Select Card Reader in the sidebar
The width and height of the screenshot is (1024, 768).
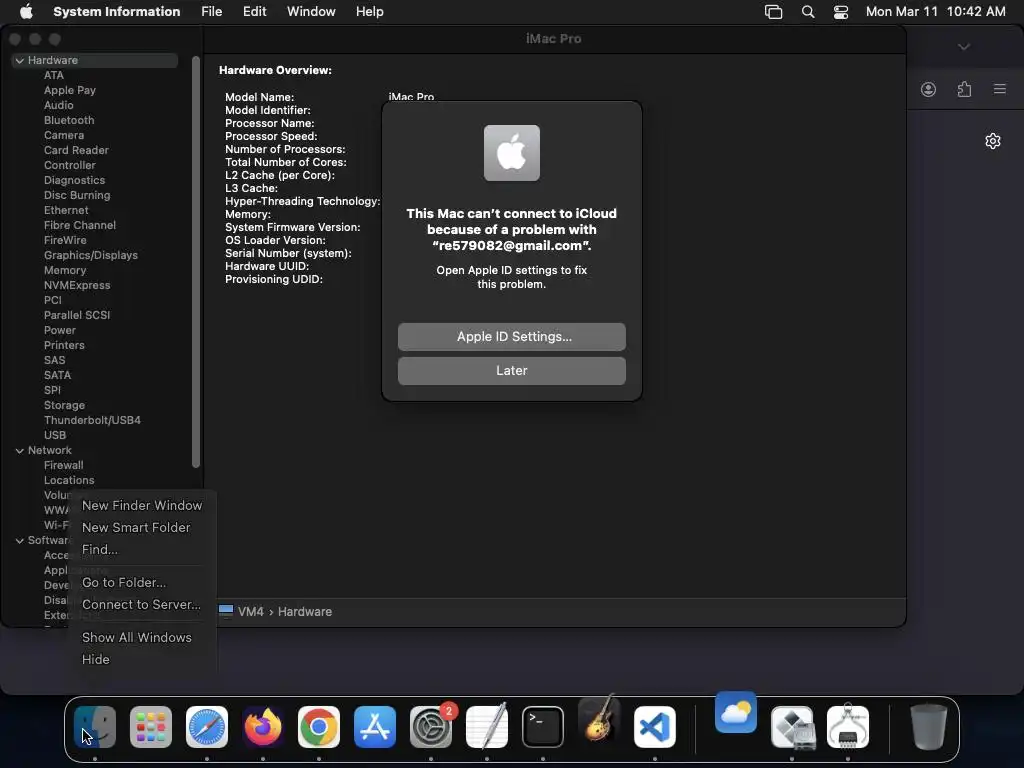tap(76, 150)
